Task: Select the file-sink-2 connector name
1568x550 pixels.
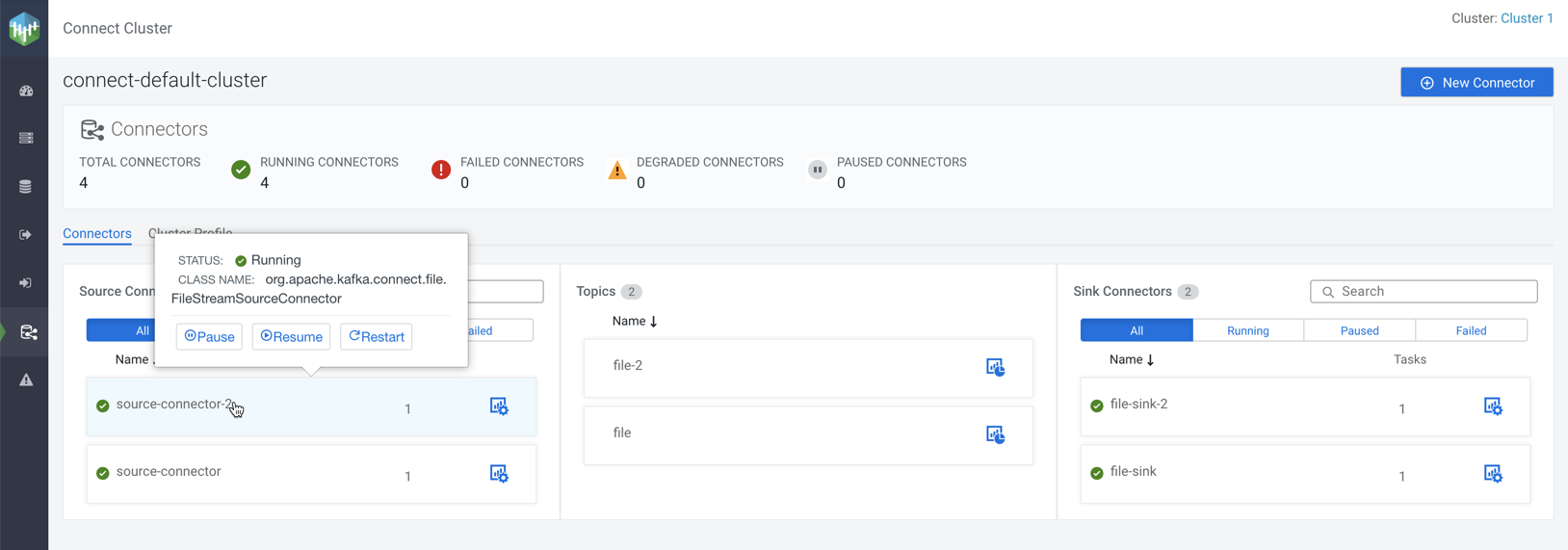Action: click(x=1138, y=404)
